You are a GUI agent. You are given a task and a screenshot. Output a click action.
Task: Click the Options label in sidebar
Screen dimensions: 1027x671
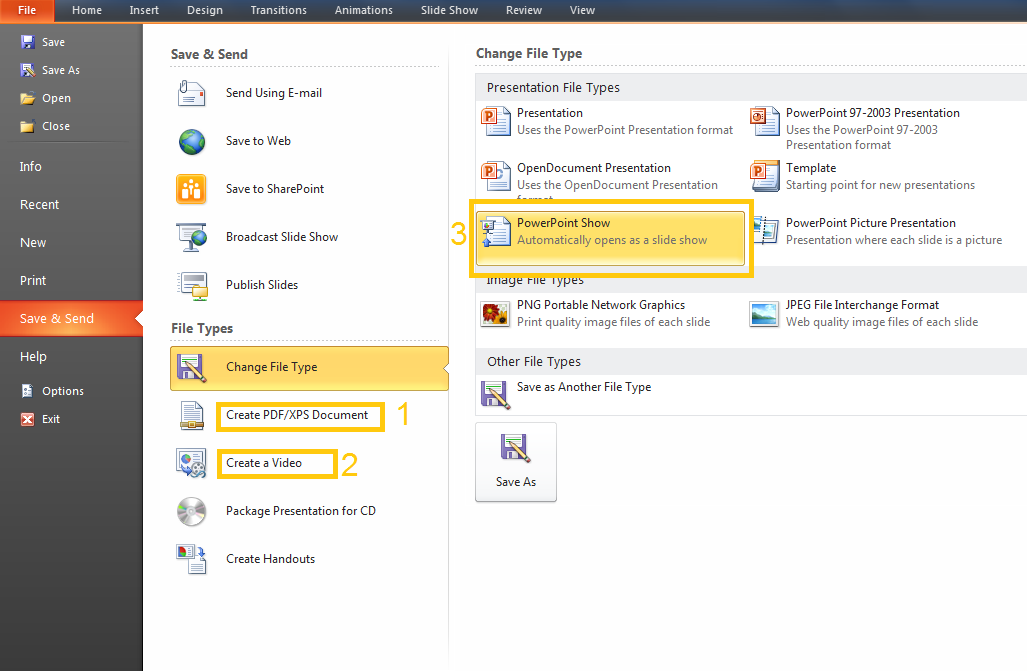click(x=63, y=391)
